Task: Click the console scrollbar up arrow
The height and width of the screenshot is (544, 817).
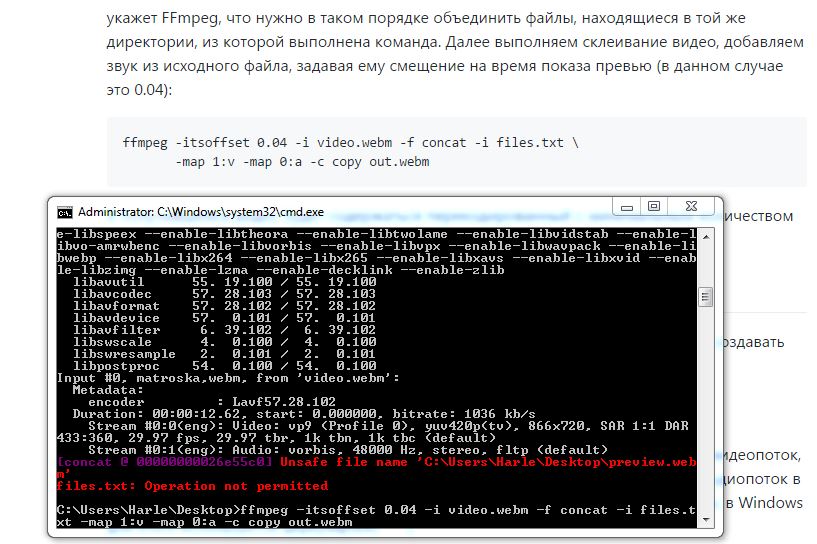Action: pyautogui.click(x=705, y=237)
